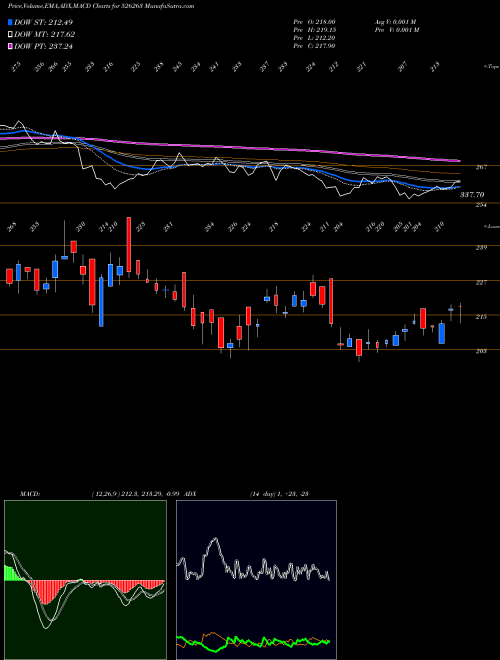Click the 'Pre L: 212.20' low value
Viewport: 500px width, 660px height.
coord(314,38)
